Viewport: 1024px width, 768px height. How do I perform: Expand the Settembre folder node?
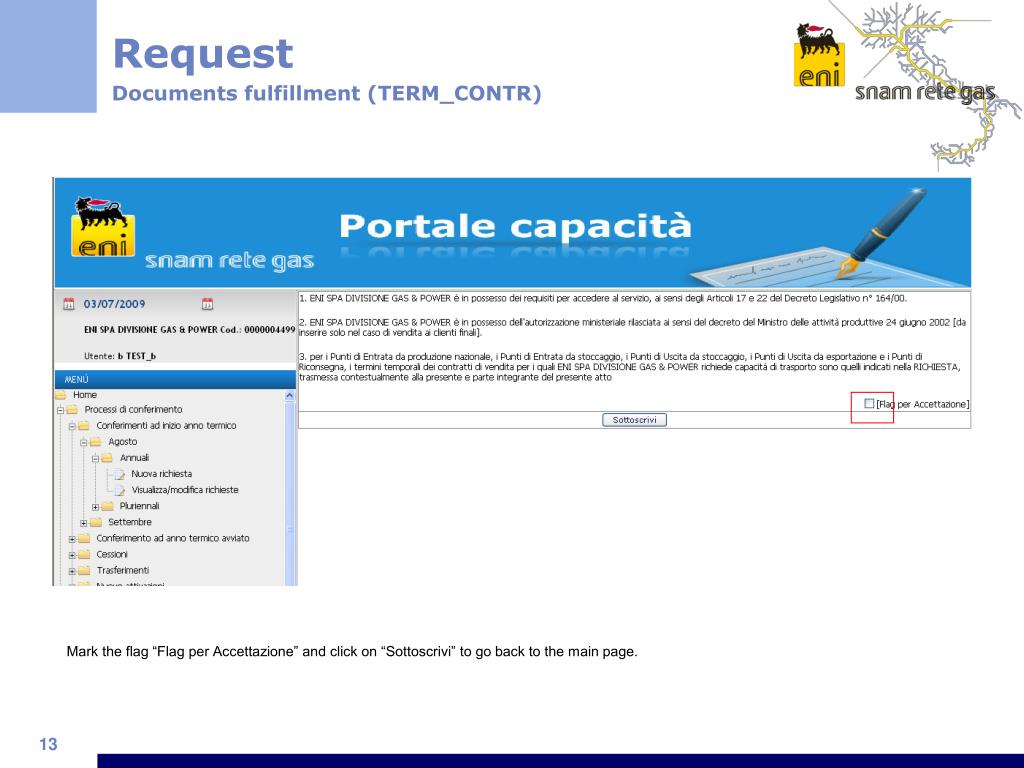84,523
